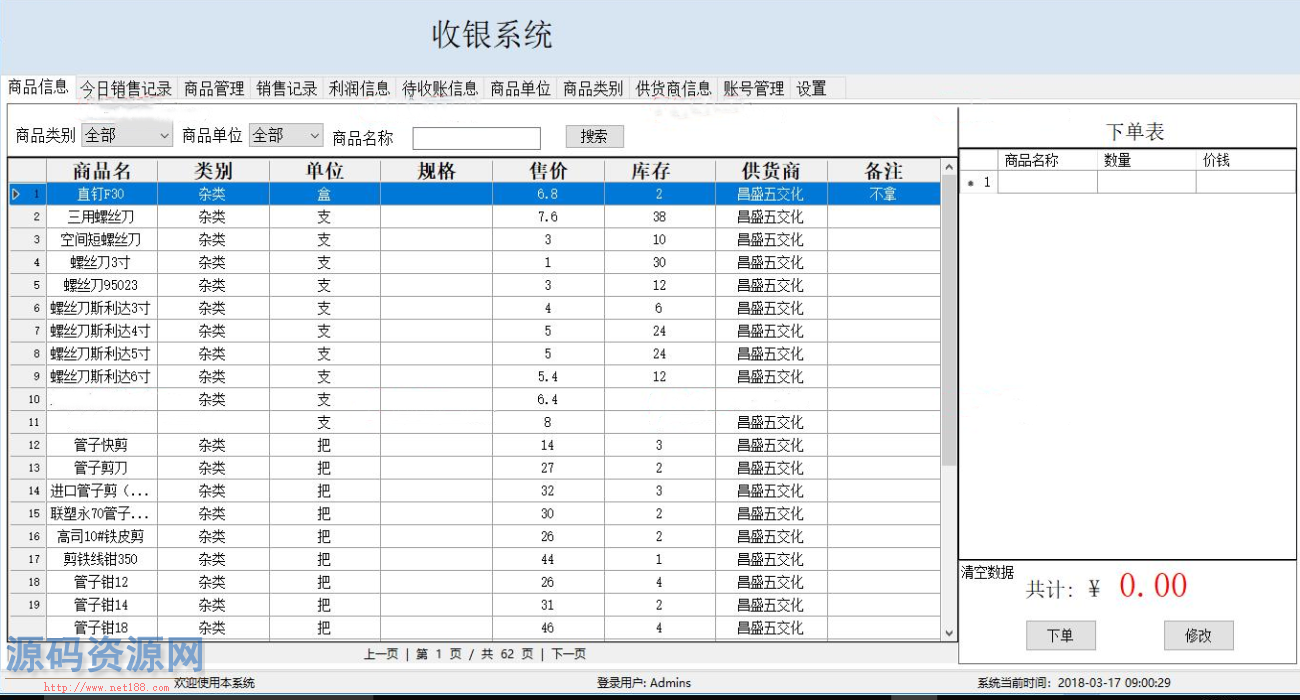Switch to the 今日销售记录 tab

(x=126, y=88)
